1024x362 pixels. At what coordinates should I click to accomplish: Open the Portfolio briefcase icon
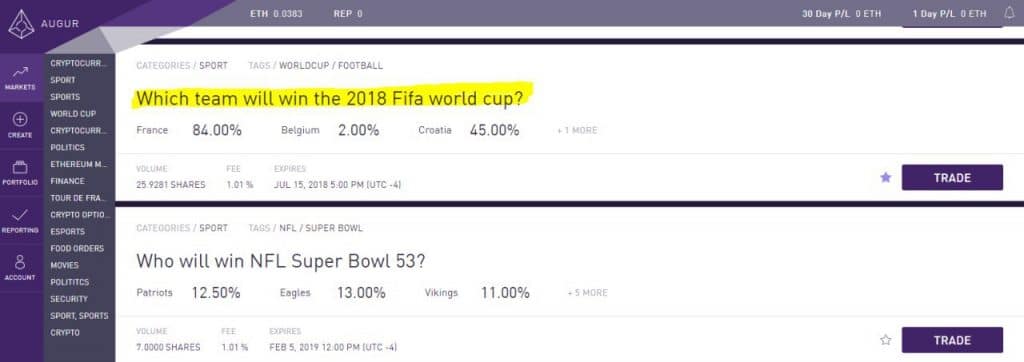click(20, 167)
